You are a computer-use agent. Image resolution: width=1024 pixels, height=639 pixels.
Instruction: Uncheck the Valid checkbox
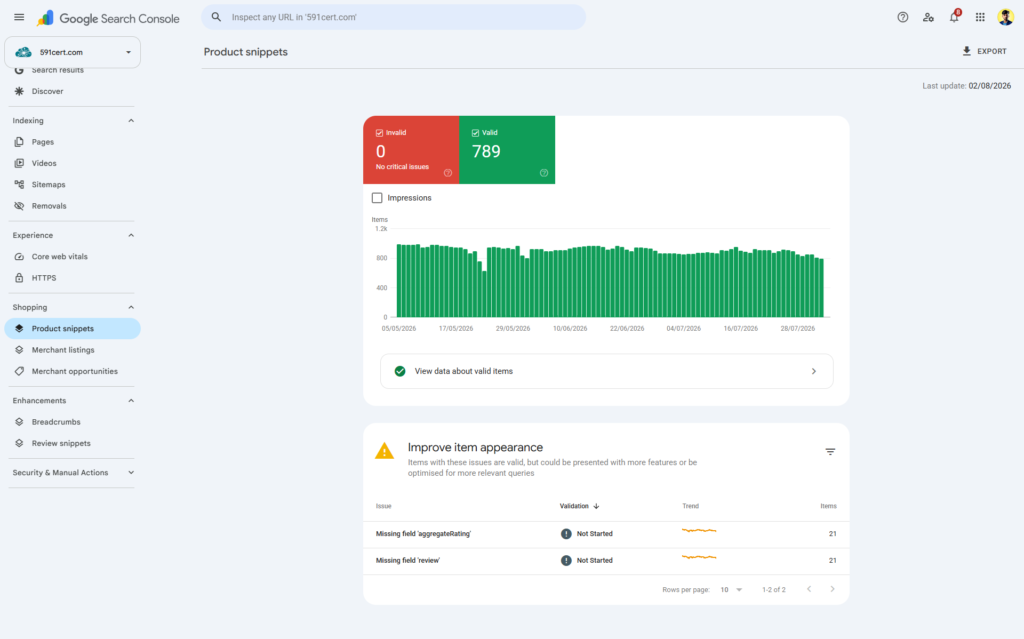click(475, 133)
